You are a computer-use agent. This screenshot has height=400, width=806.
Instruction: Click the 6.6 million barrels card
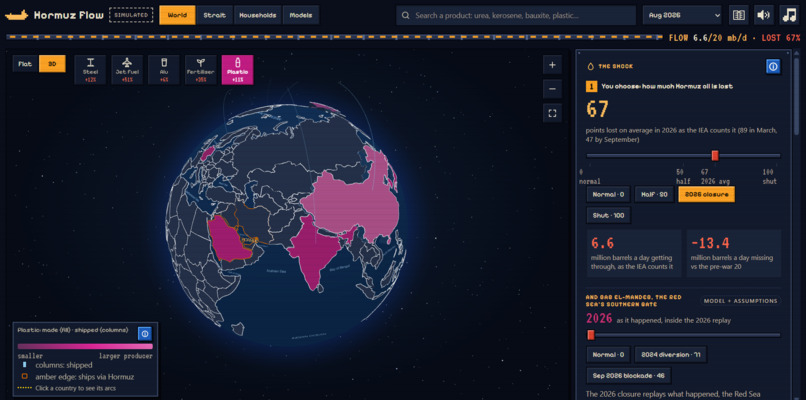[x=634, y=253]
